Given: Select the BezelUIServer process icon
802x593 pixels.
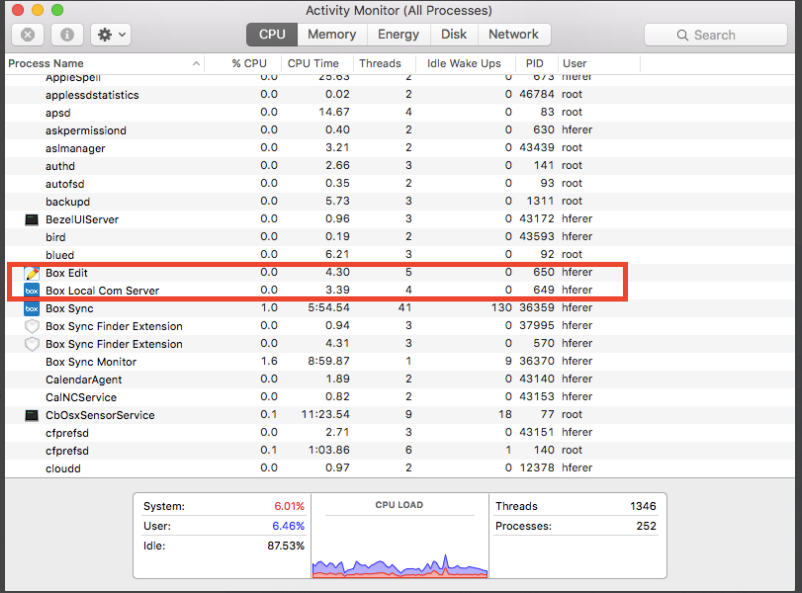Looking at the screenshot, I should [x=32, y=219].
